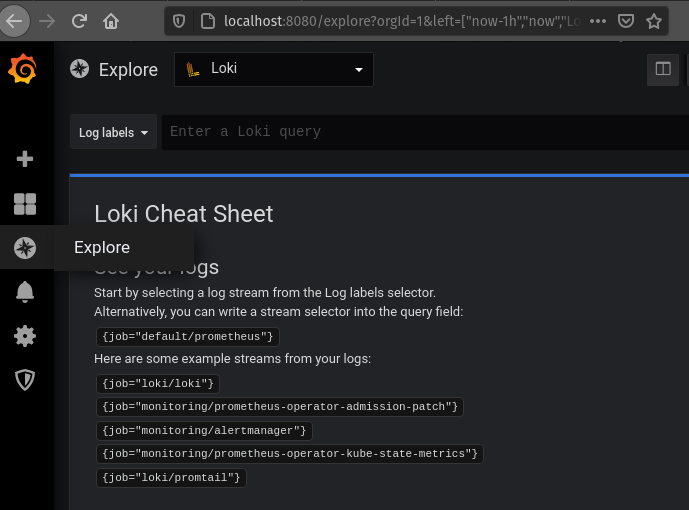Click the Grafana logo in the sidebar
This screenshot has width=689, height=510.
(22, 69)
